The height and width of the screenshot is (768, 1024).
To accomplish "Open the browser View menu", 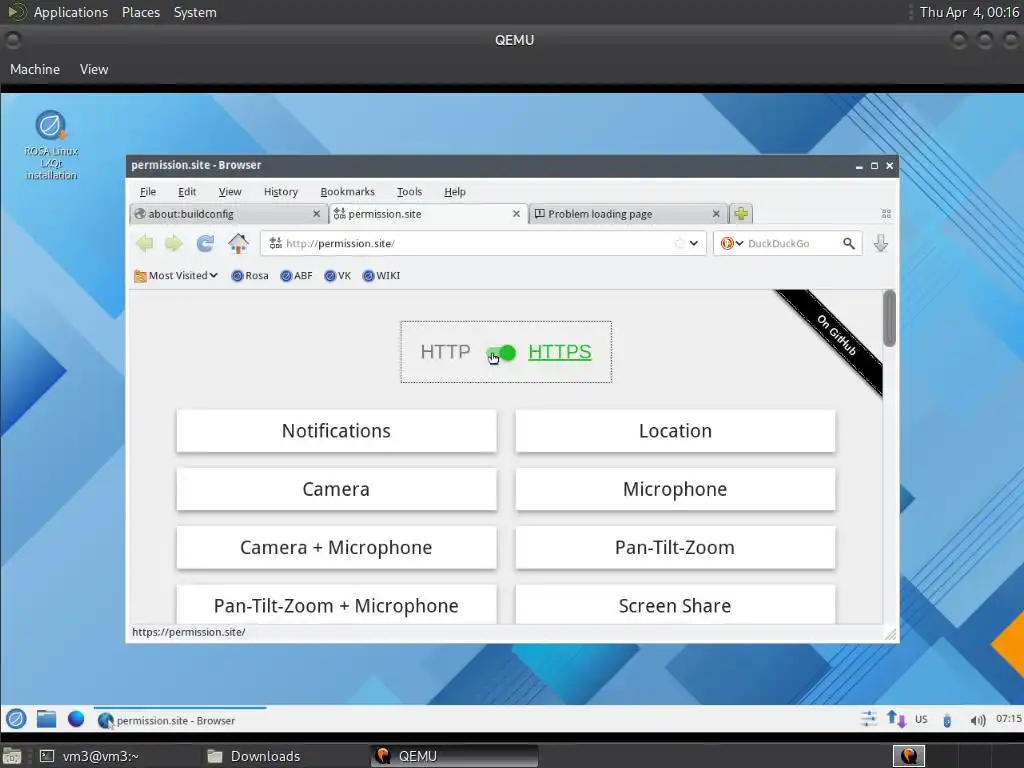I will tap(230, 191).
